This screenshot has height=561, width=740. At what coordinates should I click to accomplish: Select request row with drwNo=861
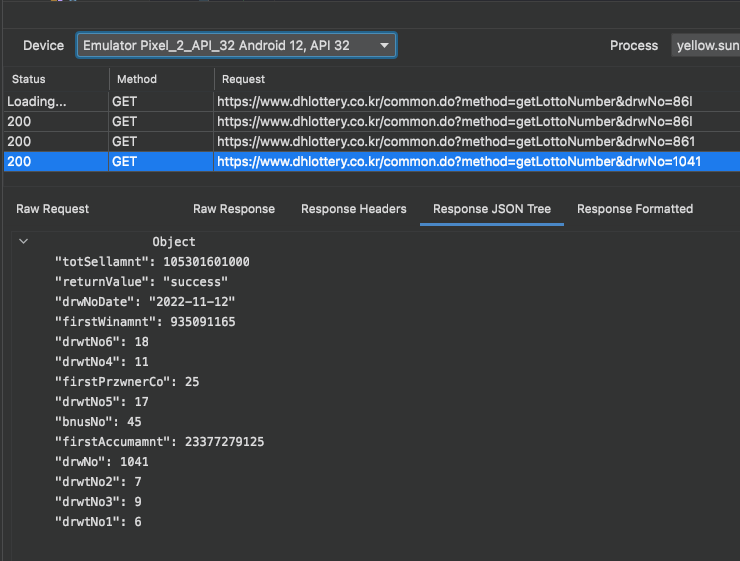[372, 142]
